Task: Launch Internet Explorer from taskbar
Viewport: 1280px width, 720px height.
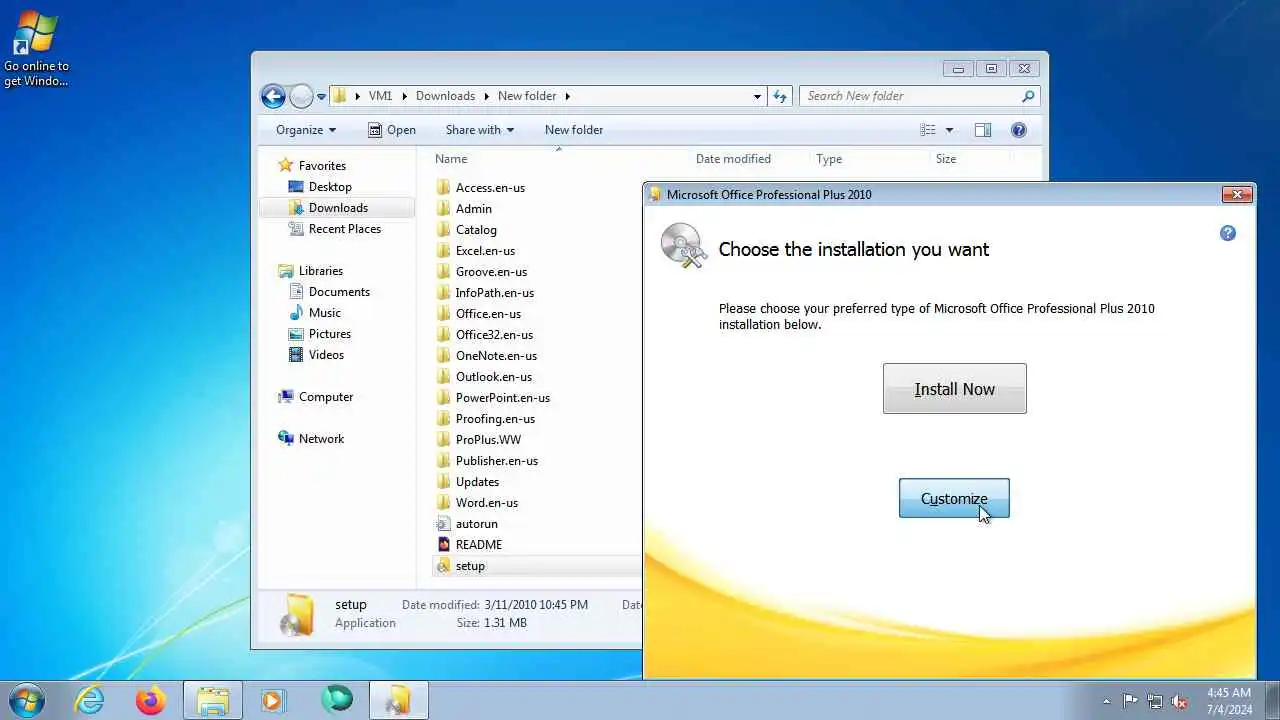Action: pos(89,700)
